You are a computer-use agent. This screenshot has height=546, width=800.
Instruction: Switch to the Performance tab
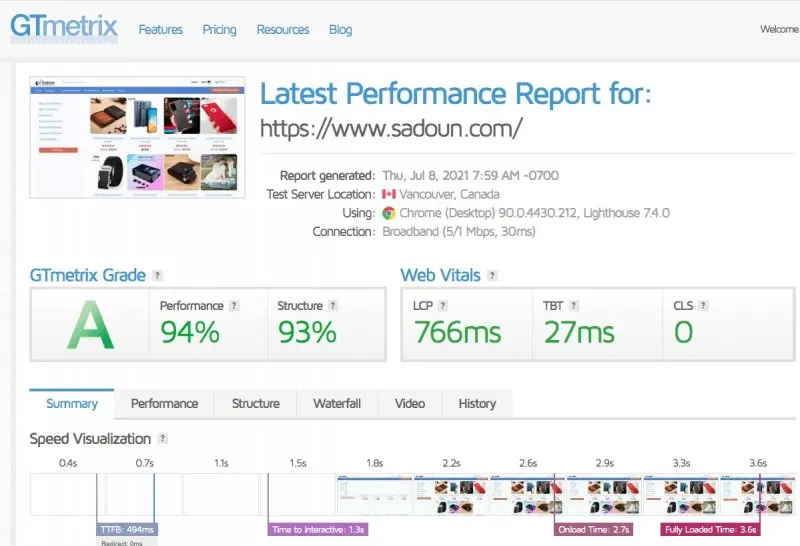point(164,404)
